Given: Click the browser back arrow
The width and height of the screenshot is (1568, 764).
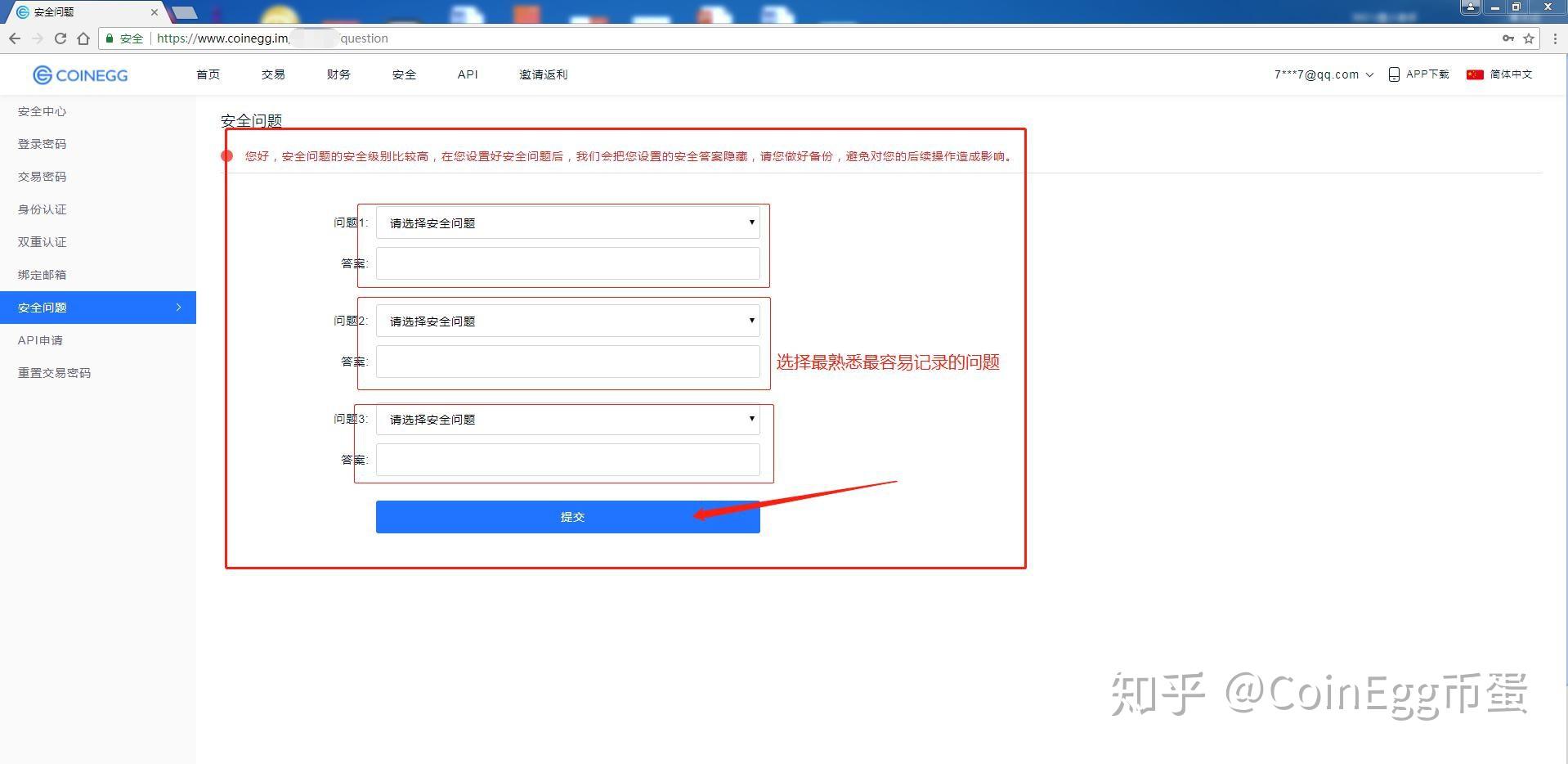Looking at the screenshot, I should [x=15, y=38].
